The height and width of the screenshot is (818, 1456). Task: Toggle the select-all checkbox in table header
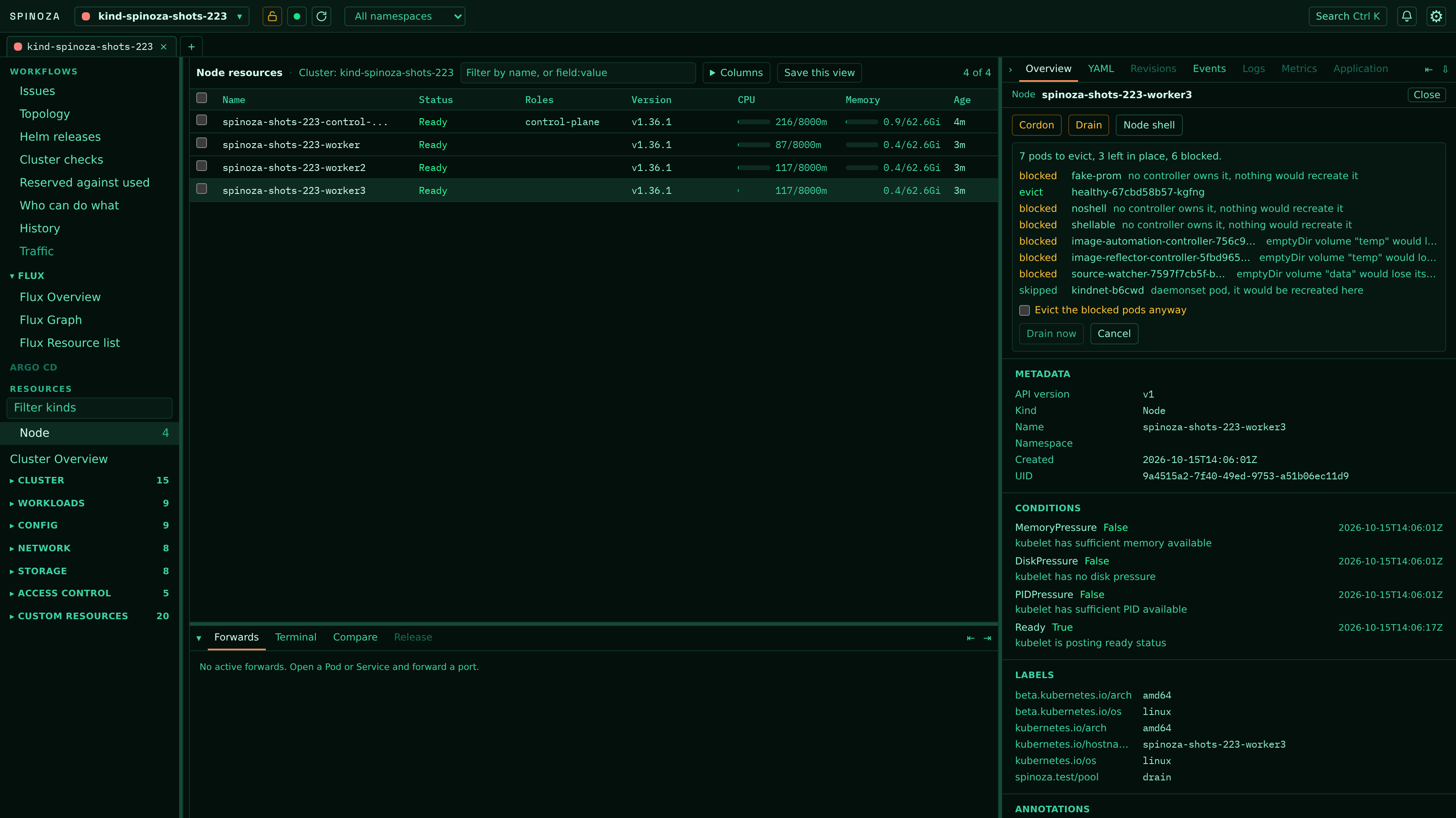[x=201, y=98]
